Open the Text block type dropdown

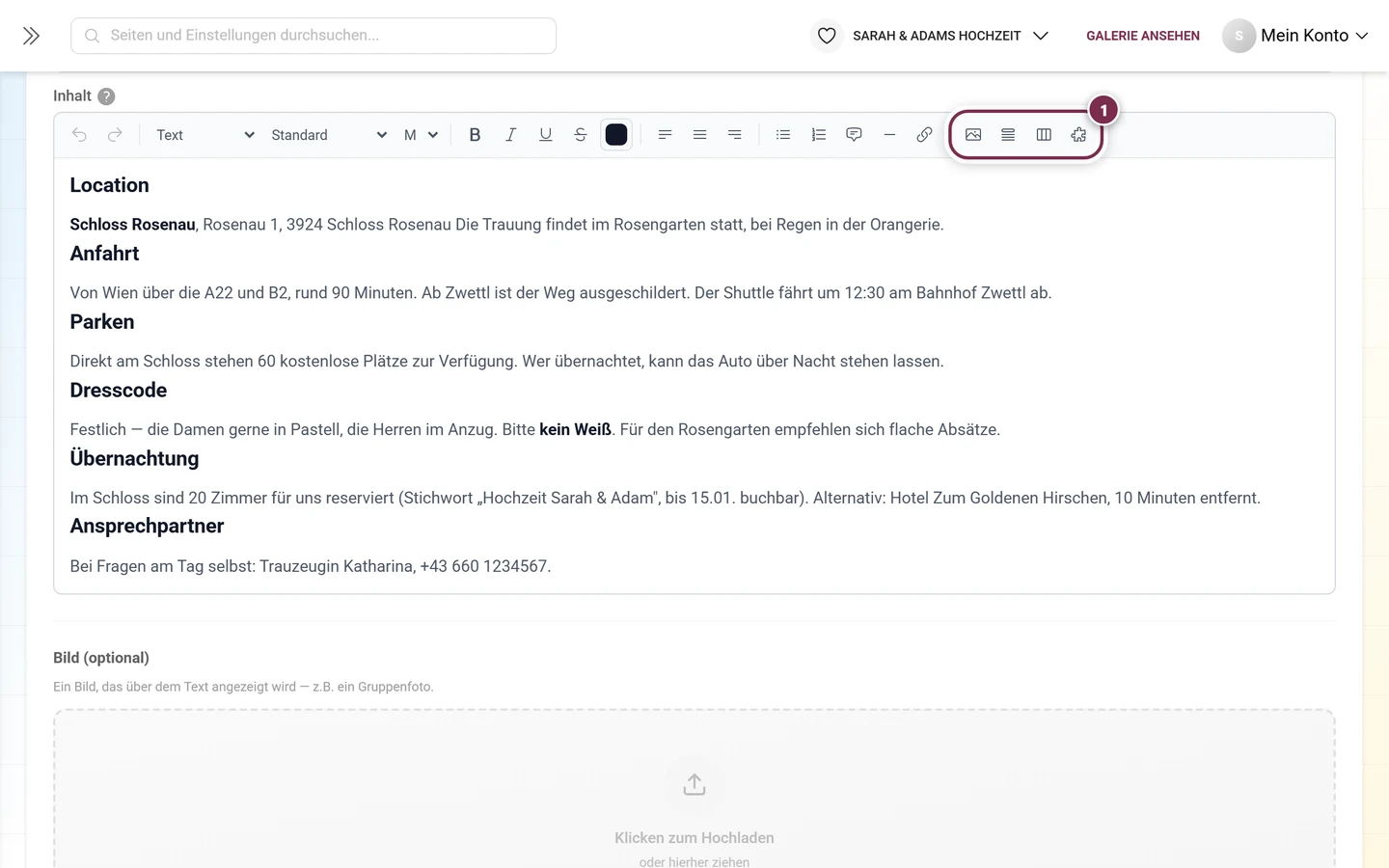tap(204, 135)
